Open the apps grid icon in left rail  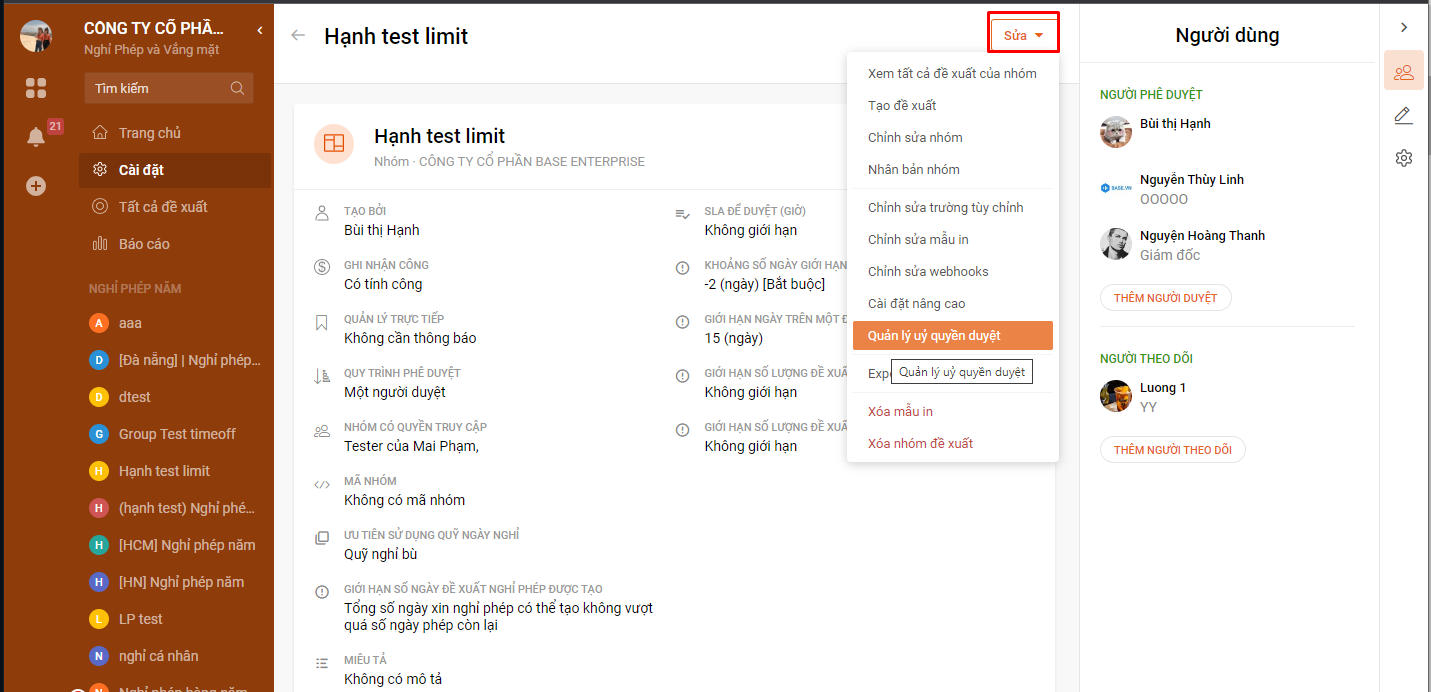point(36,88)
